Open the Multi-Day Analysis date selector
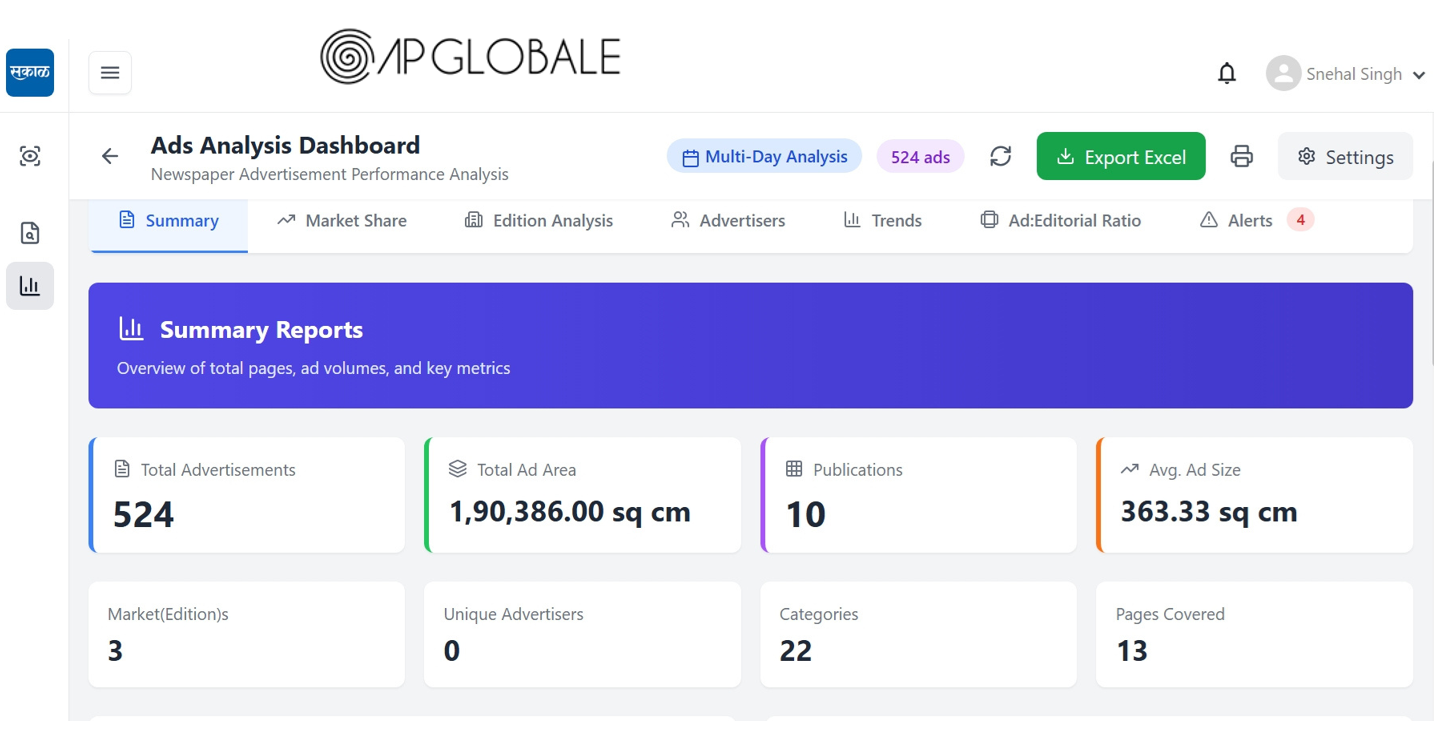Image resolution: width=1434 pixels, height=738 pixels. coord(764,157)
